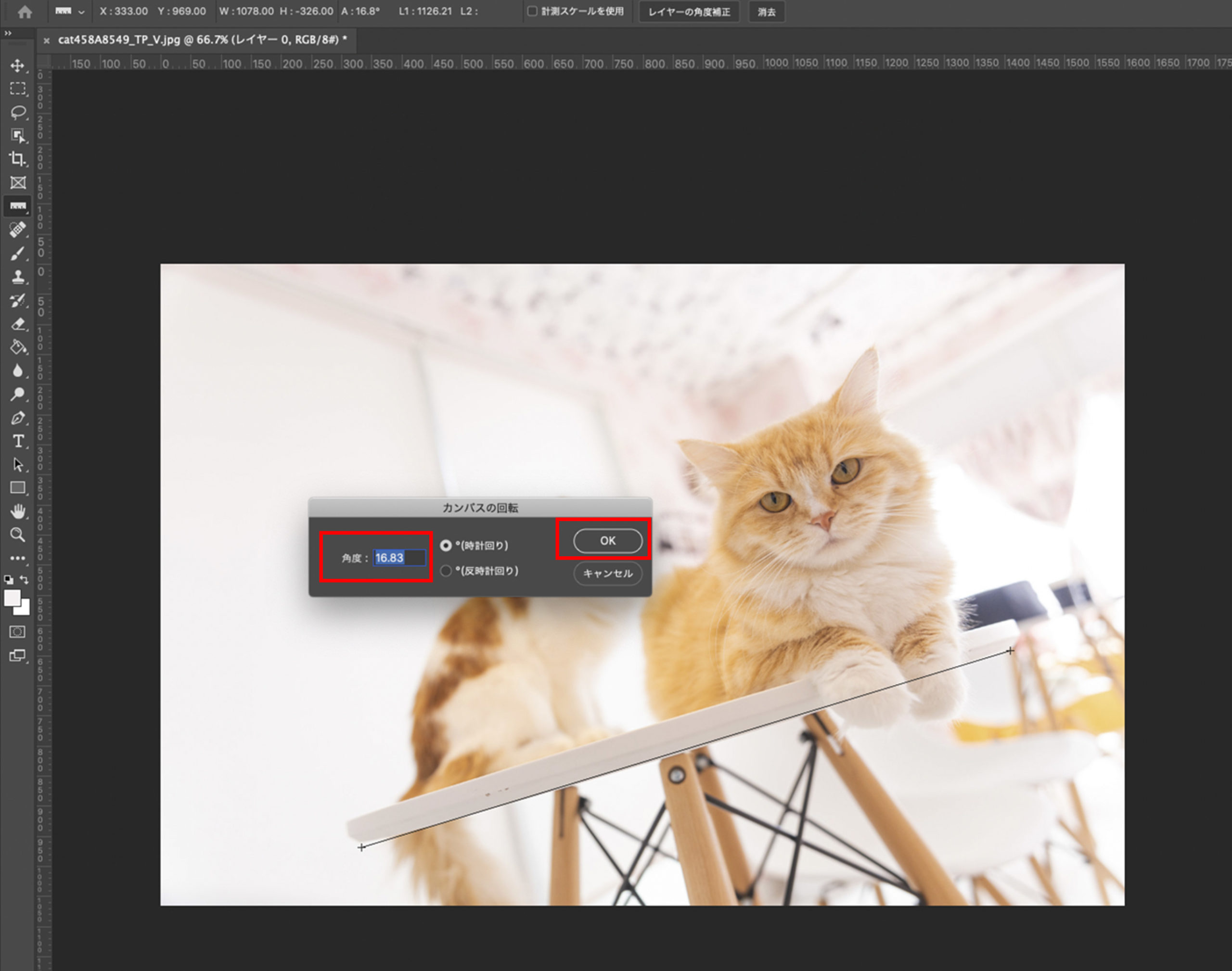Image resolution: width=1232 pixels, height=971 pixels.
Task: Open the background color picker
Action: click(24, 610)
